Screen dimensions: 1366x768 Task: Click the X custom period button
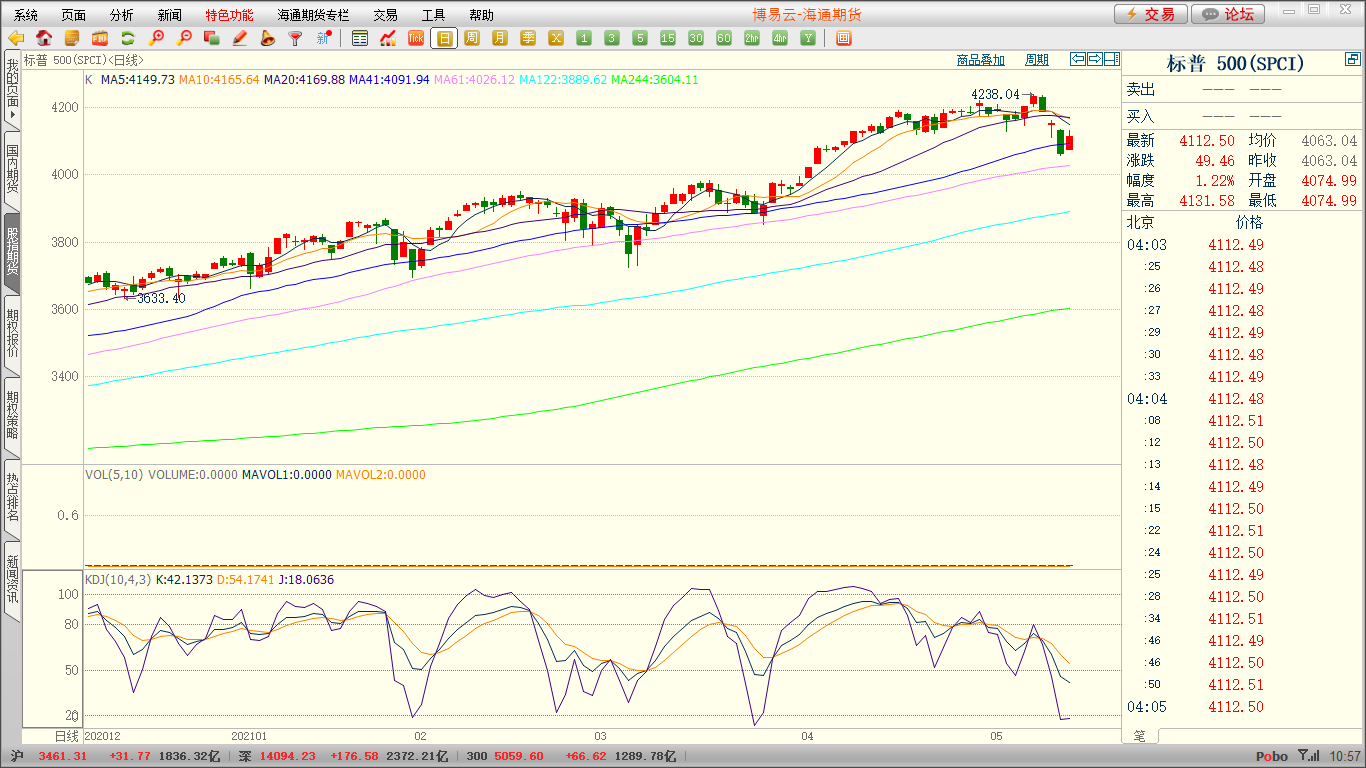(x=556, y=38)
